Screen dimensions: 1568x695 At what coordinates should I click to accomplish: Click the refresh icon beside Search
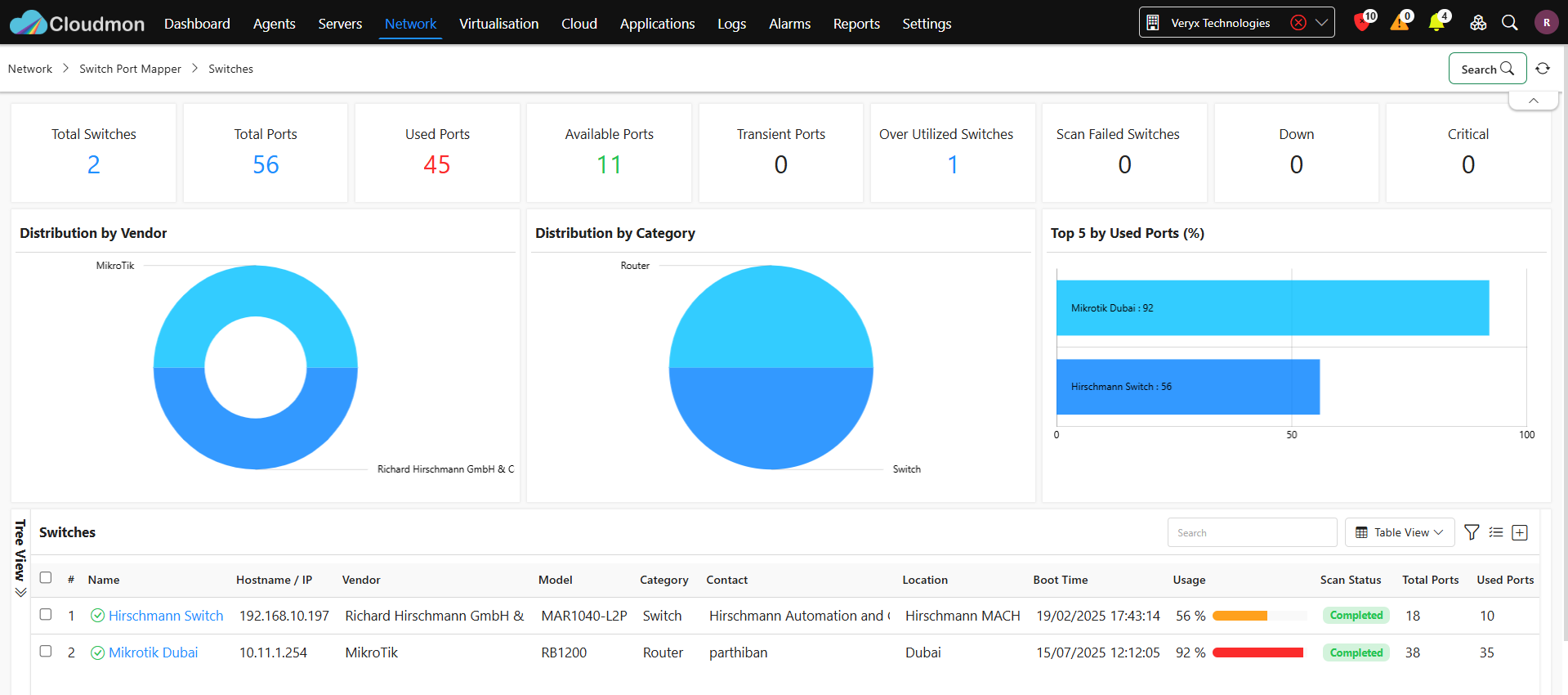1543,69
